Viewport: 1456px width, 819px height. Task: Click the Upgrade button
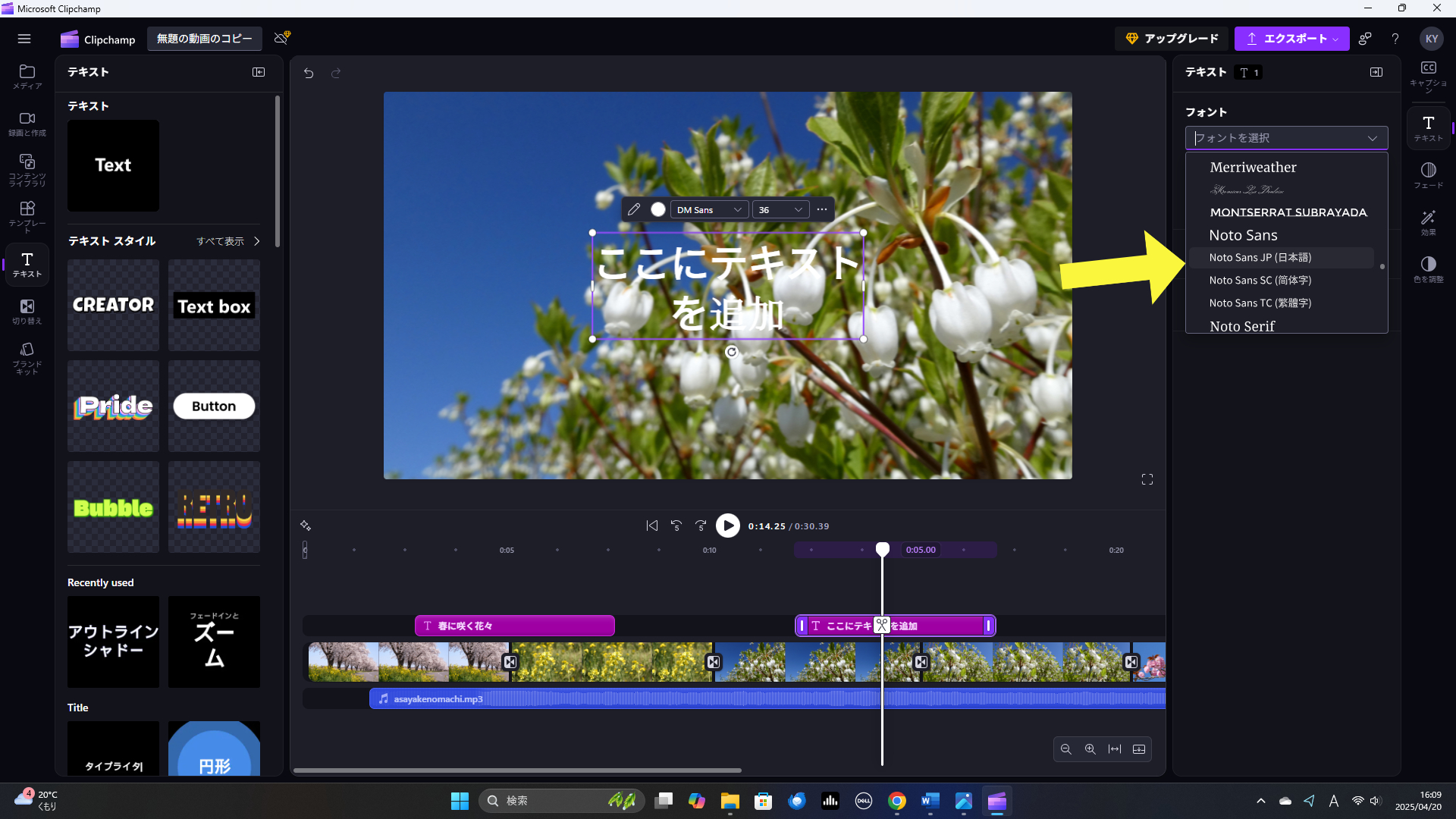point(1172,39)
